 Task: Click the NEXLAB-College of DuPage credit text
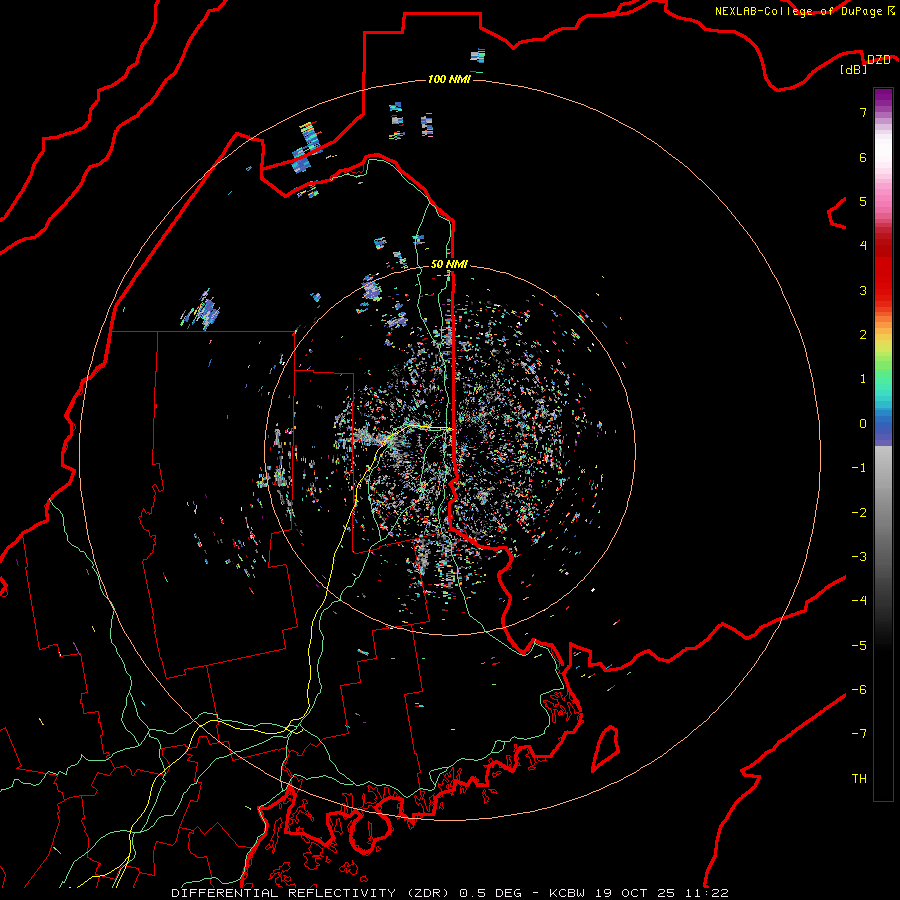[800, 11]
